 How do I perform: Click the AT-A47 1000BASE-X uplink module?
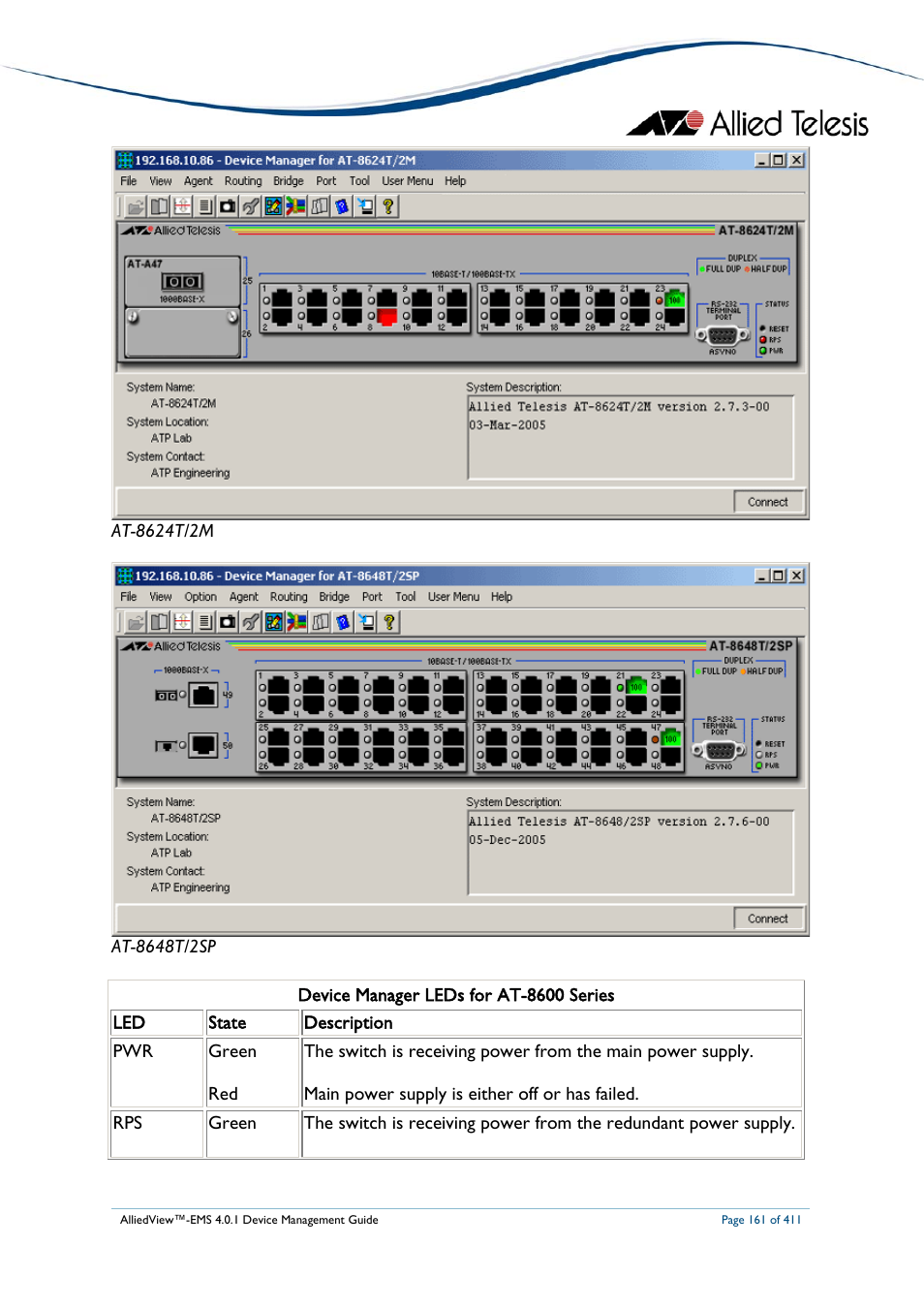pyautogui.click(x=182, y=281)
